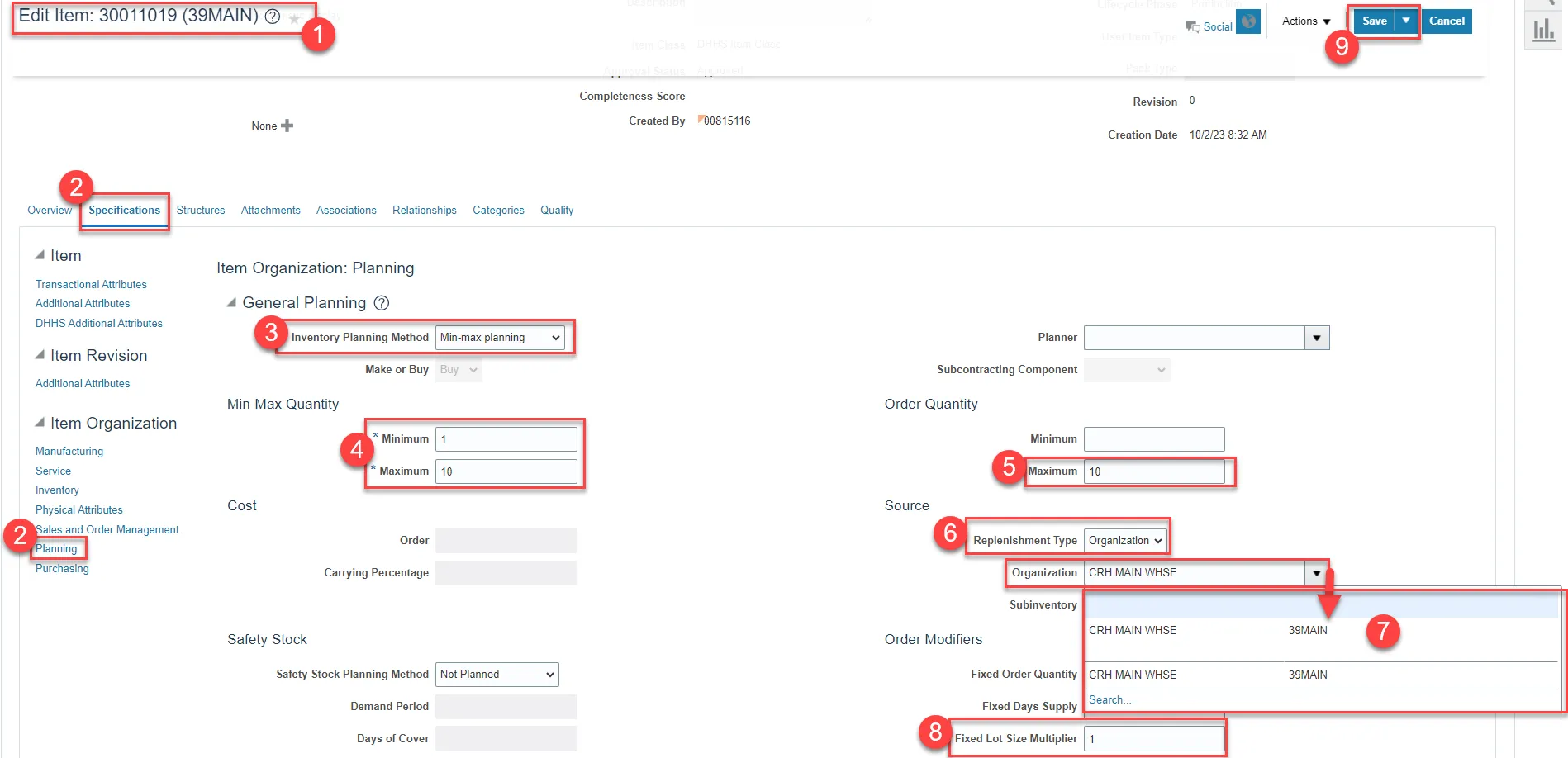Expand the Save button dropdown arrow
Screen dimensions: 1568x758
pos(1406,21)
